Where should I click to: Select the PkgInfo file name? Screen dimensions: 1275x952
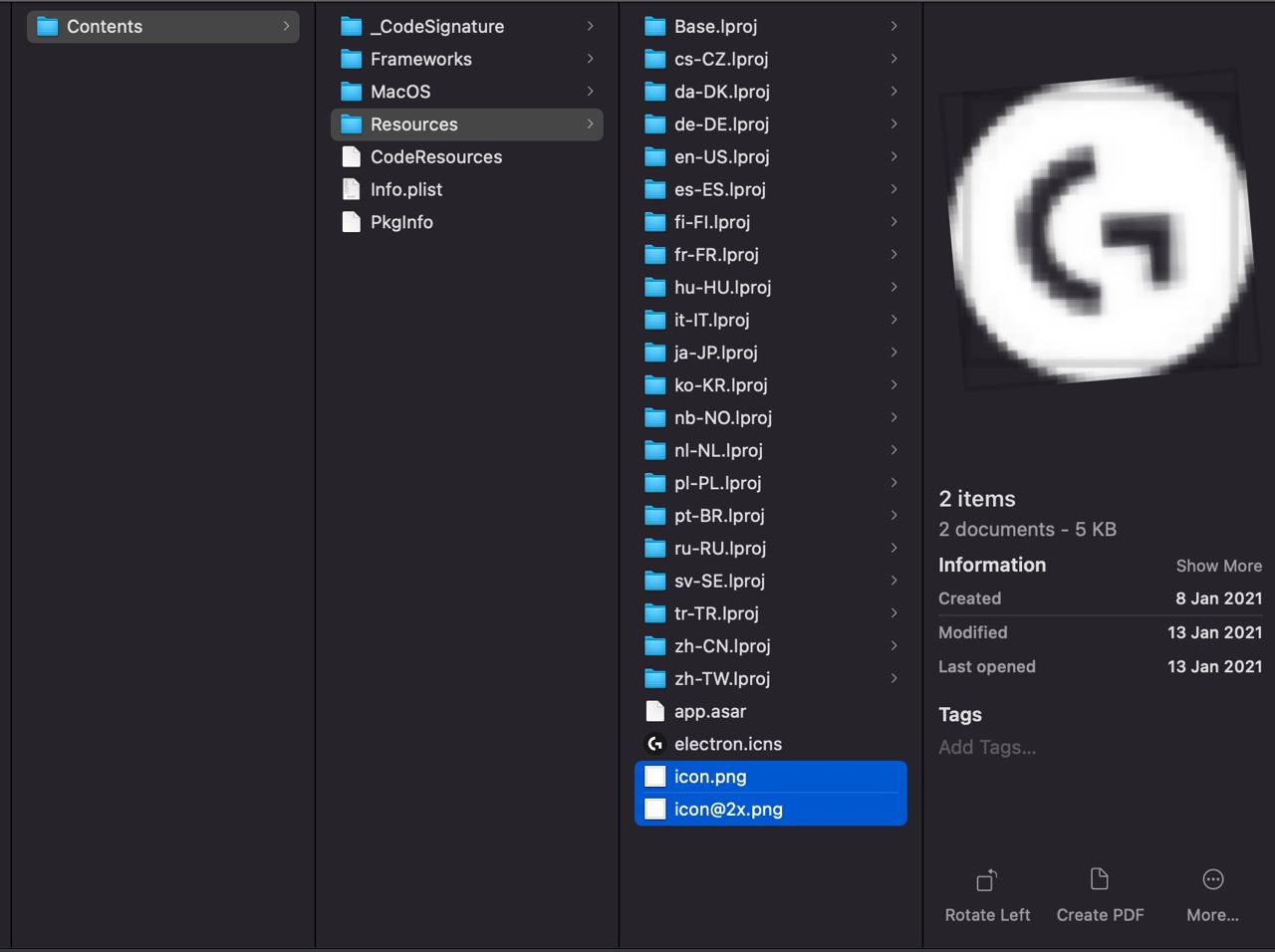click(x=401, y=222)
